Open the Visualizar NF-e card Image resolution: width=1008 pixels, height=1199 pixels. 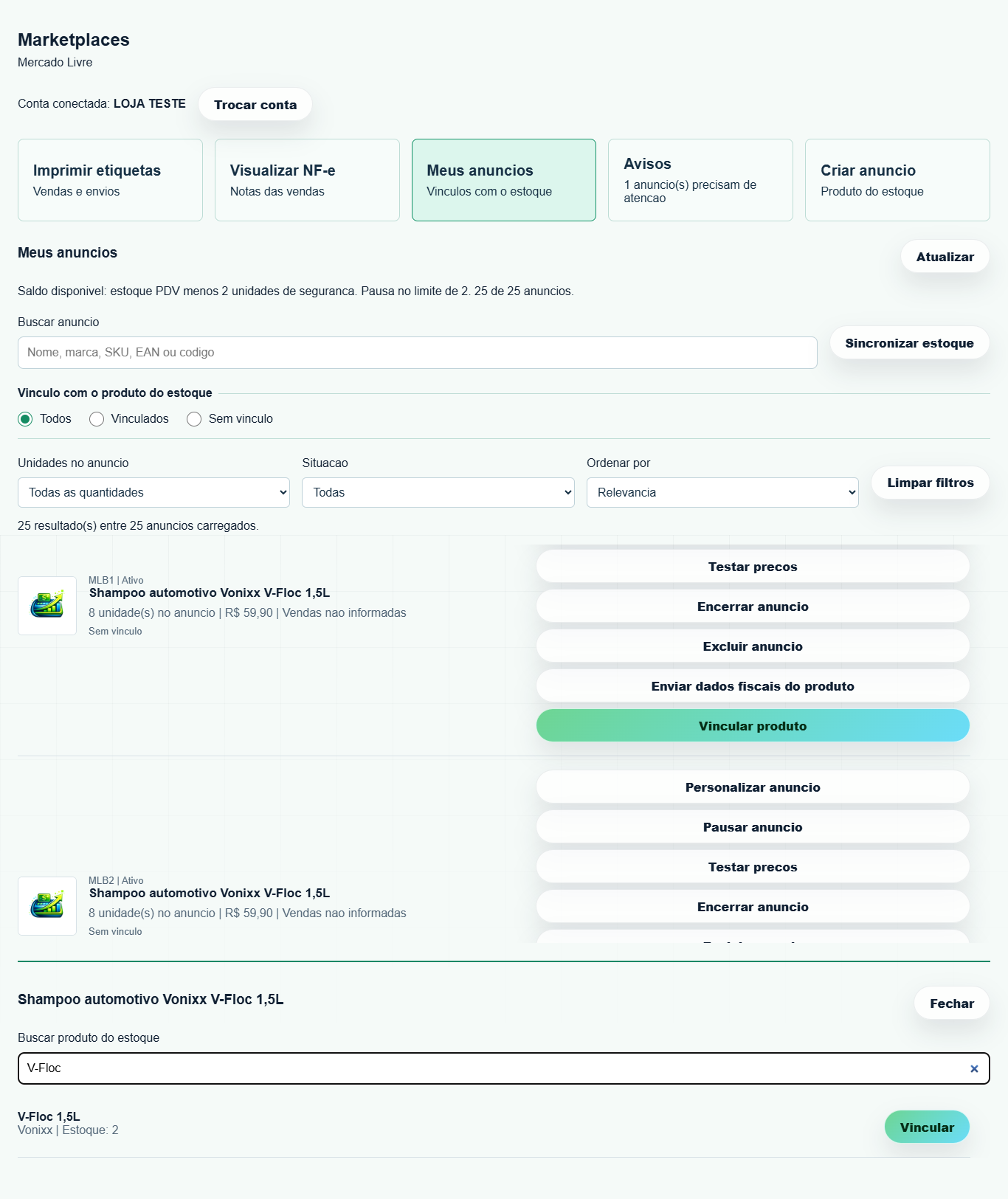307,180
